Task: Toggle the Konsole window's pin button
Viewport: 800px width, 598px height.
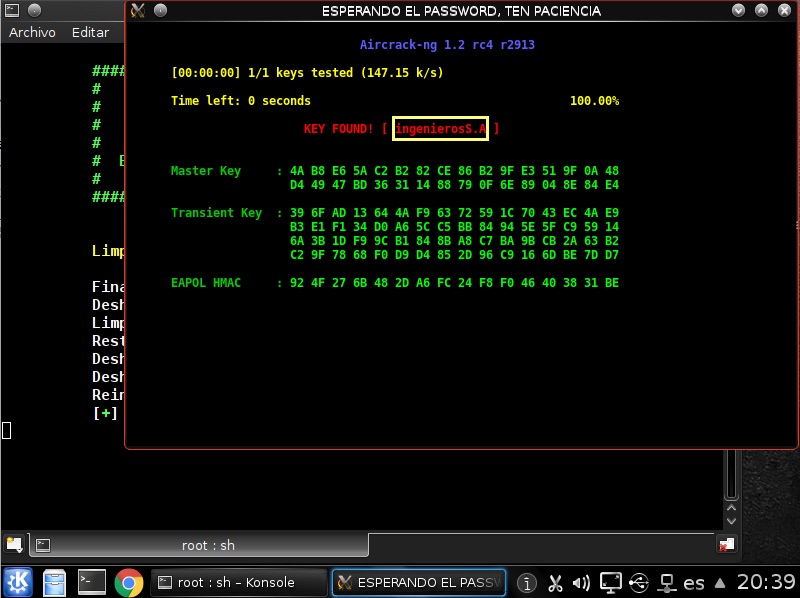Action: [34, 10]
